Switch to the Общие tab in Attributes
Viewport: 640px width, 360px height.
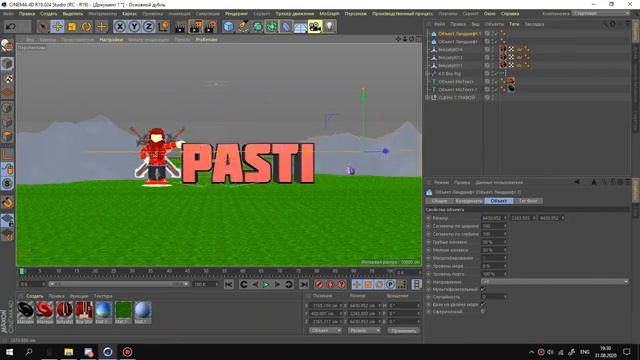tap(440, 201)
